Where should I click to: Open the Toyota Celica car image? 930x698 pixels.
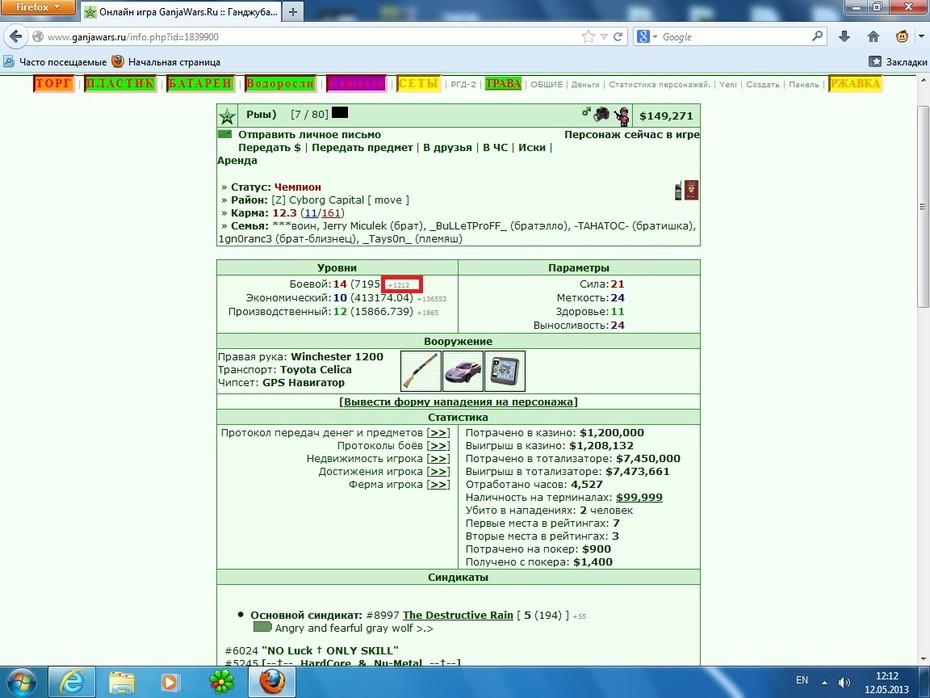click(463, 371)
